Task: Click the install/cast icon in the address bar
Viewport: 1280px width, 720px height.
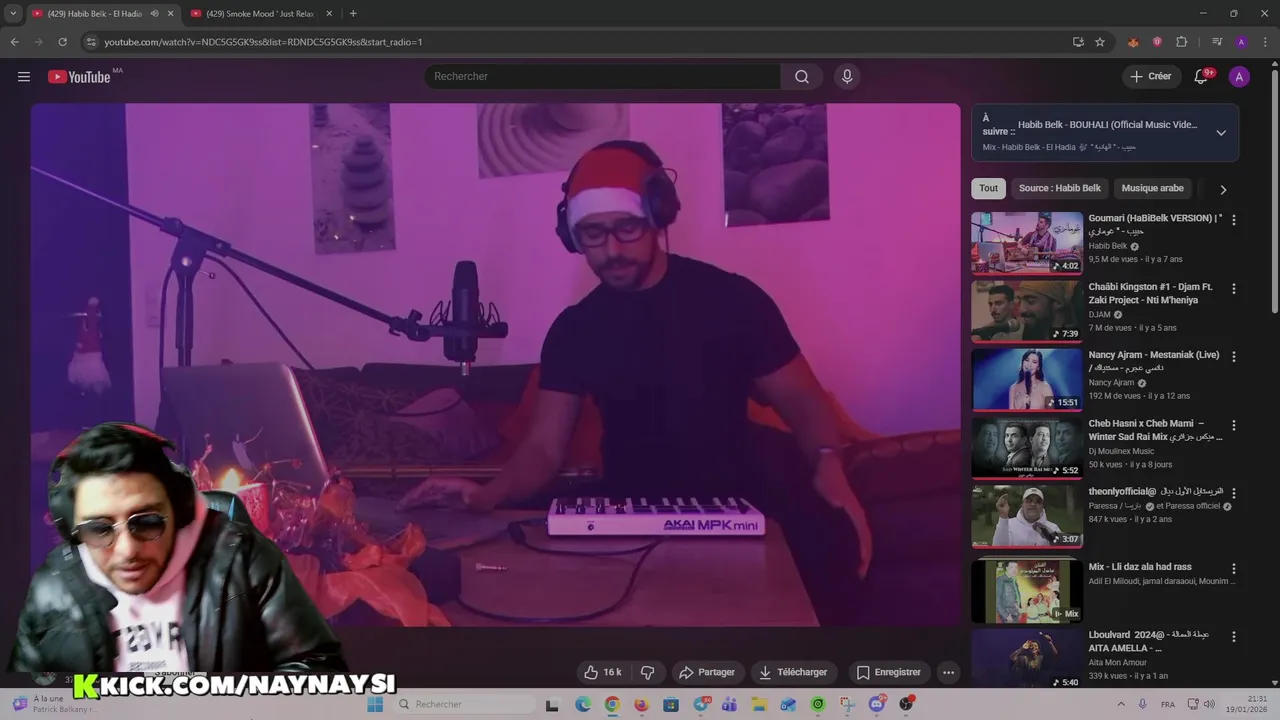Action: pyautogui.click(x=1078, y=42)
